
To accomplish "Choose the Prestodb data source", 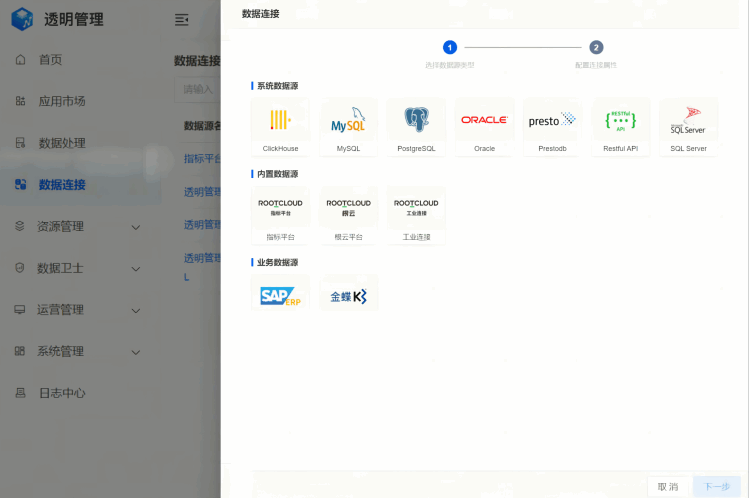I will [552, 121].
